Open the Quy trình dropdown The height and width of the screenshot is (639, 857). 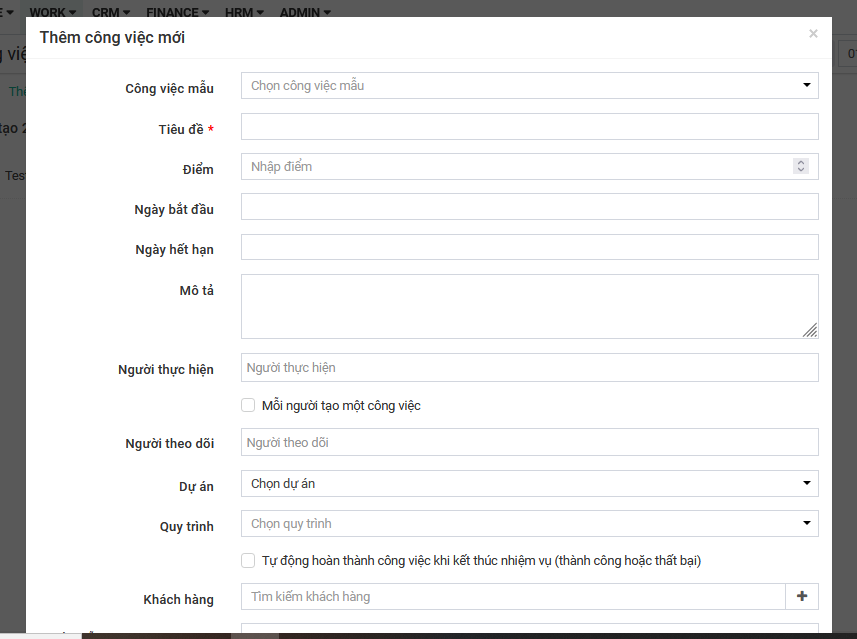[529, 524]
